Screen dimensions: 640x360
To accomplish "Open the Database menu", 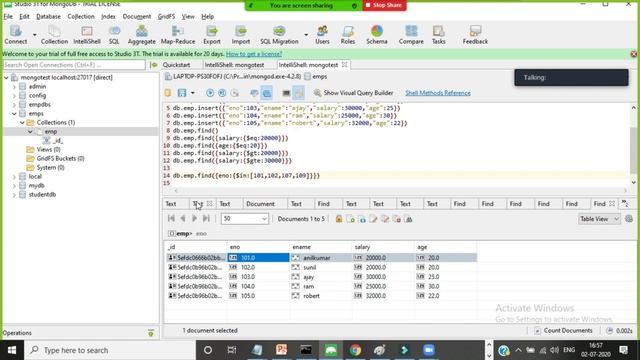I will click(x=48, y=16).
